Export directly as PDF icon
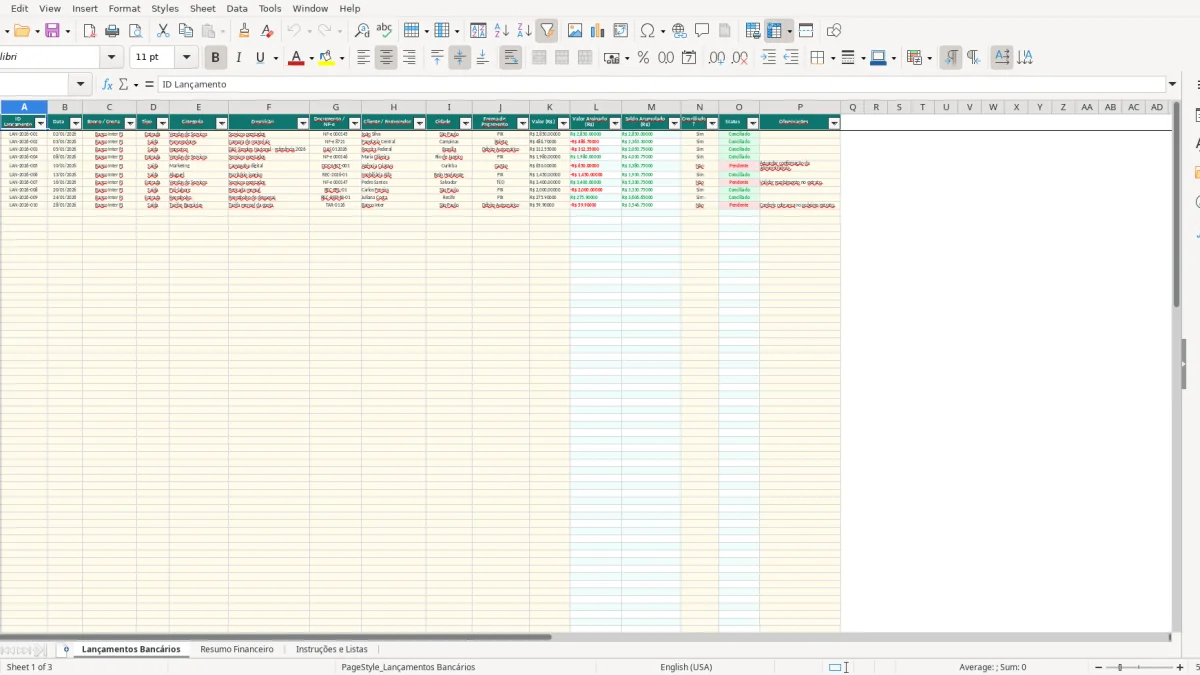 (x=89, y=31)
